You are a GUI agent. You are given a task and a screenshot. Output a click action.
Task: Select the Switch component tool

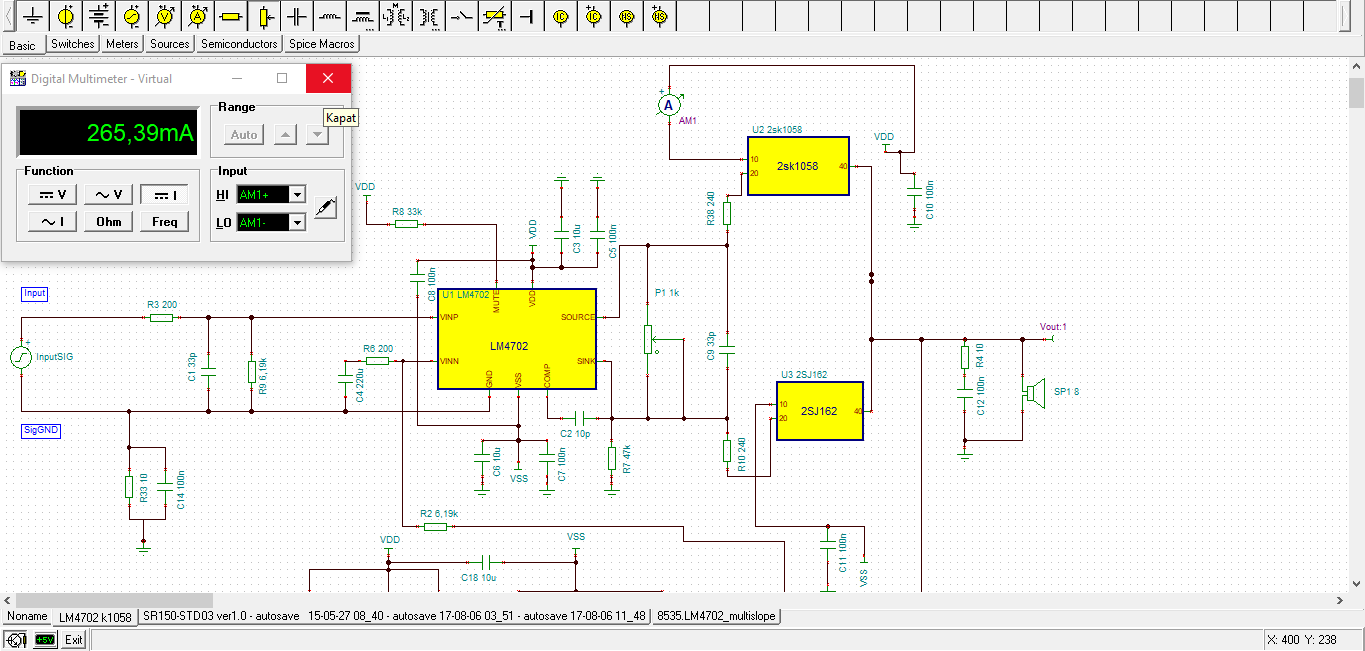tap(462, 16)
